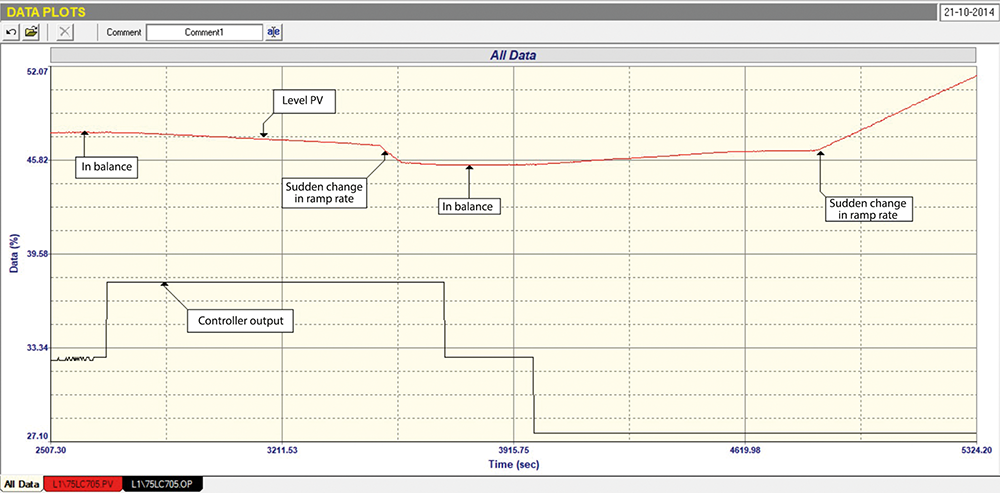Click the DATA PLOTS window title
The image size is (1000, 493).
[45, 11]
